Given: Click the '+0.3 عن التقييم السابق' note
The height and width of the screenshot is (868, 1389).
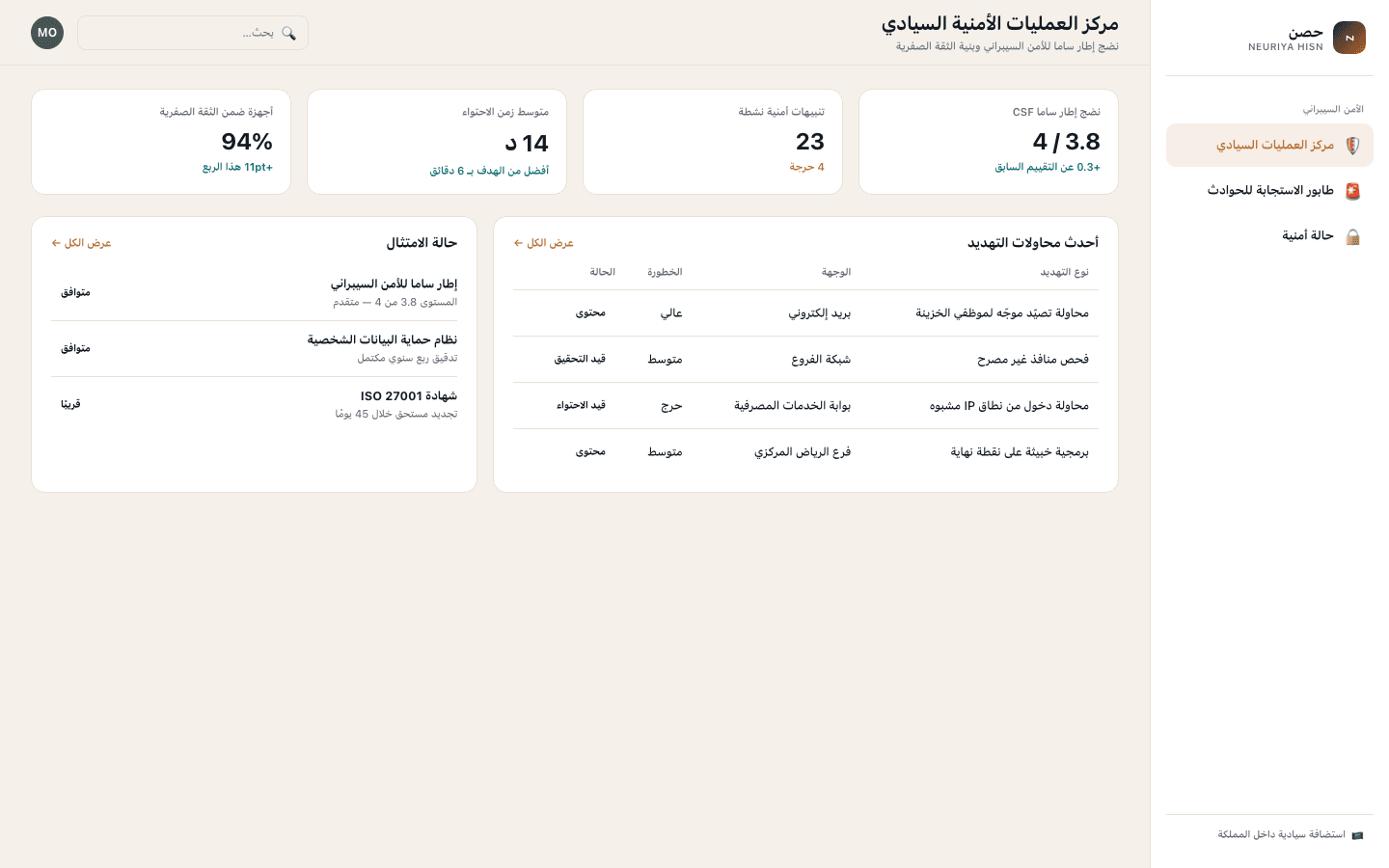Looking at the screenshot, I should 1048,167.
